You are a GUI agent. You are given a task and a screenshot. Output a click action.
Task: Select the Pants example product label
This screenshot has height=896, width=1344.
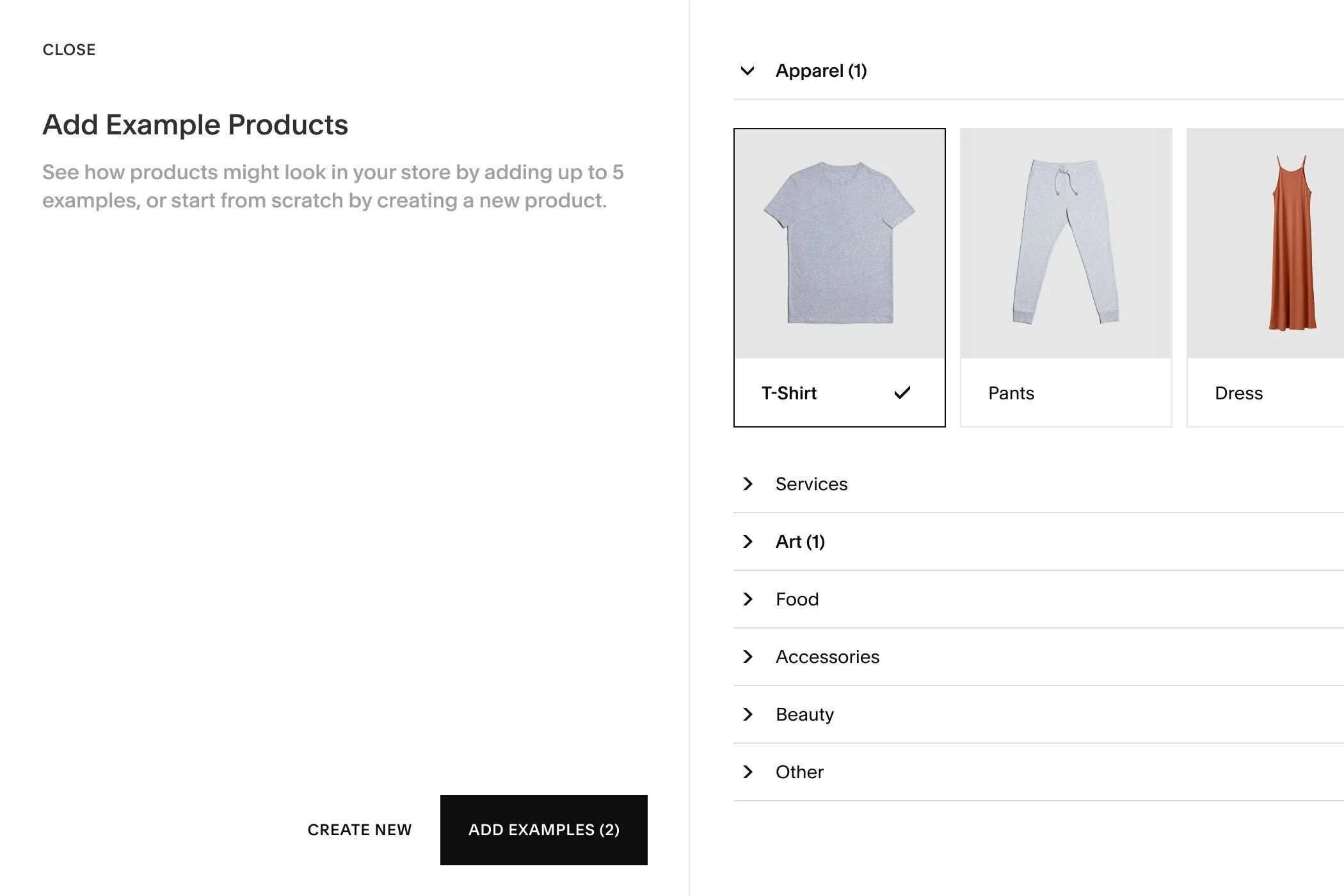[1011, 393]
